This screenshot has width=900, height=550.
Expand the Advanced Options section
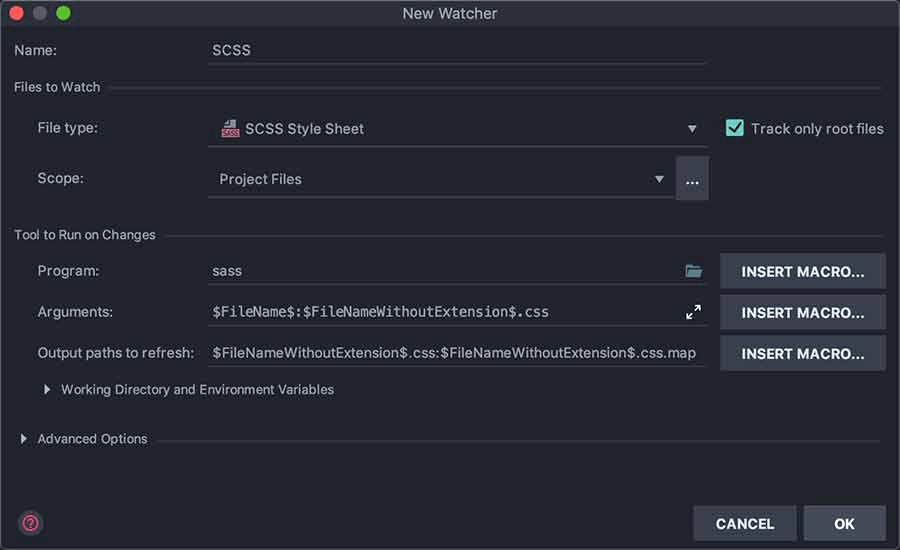click(23, 439)
